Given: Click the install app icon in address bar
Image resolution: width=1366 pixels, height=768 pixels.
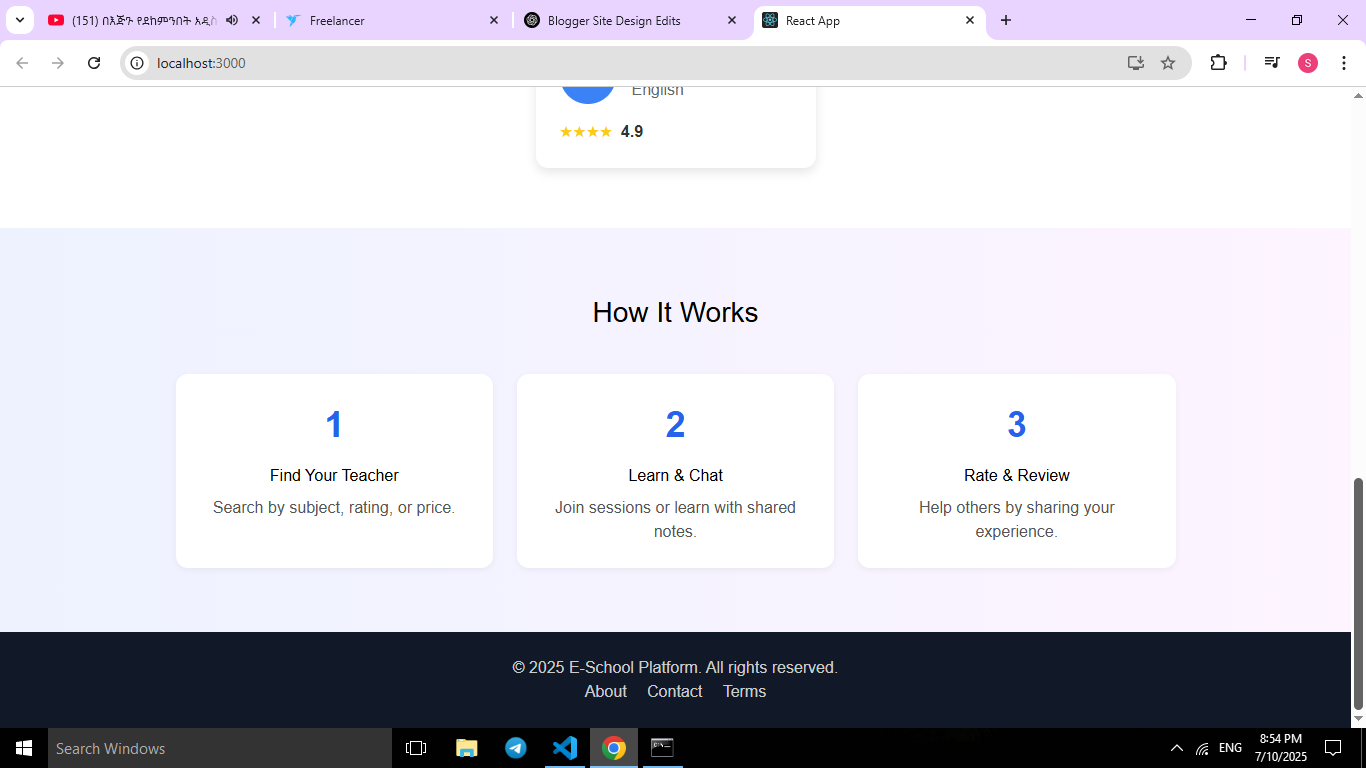Looking at the screenshot, I should [x=1136, y=63].
